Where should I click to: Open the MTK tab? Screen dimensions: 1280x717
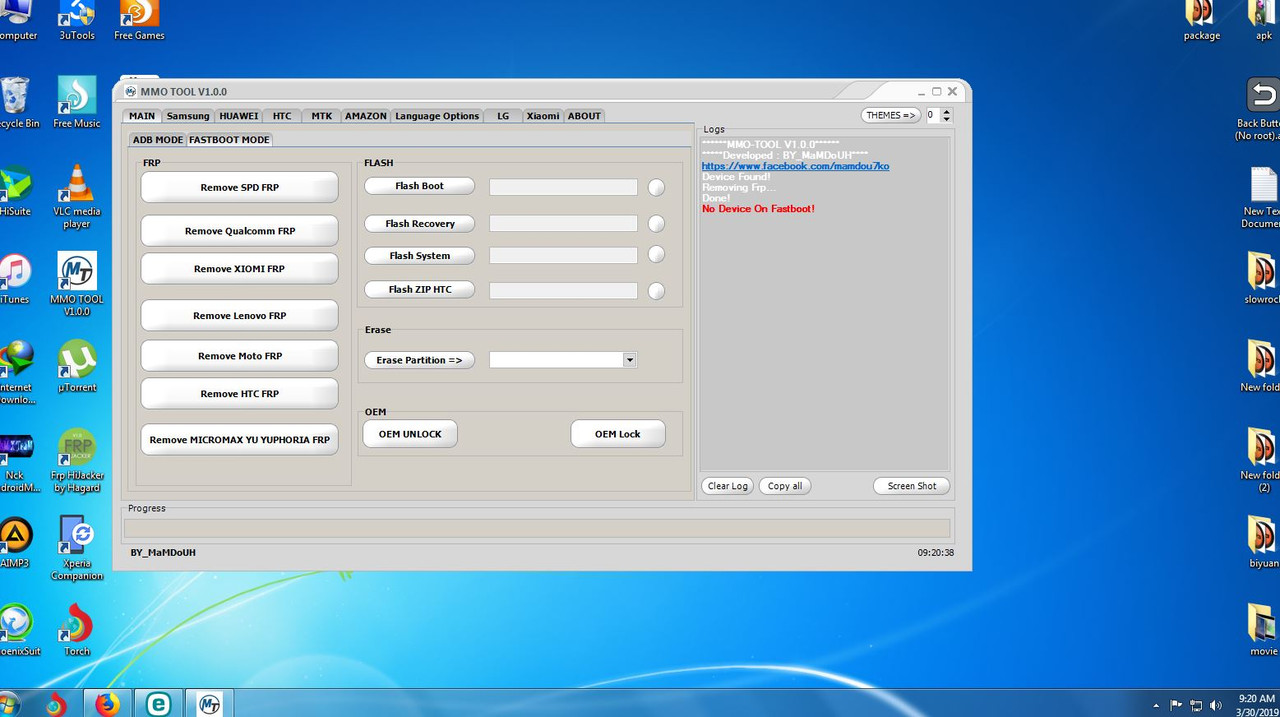click(321, 116)
